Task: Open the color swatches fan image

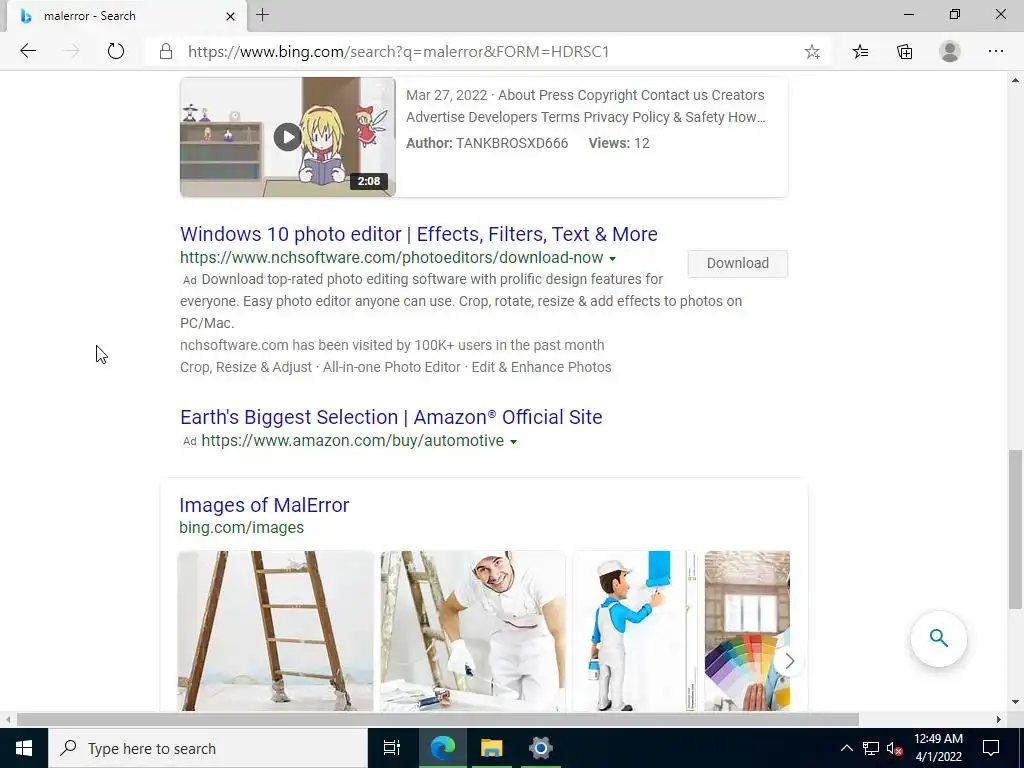Action: 747,630
